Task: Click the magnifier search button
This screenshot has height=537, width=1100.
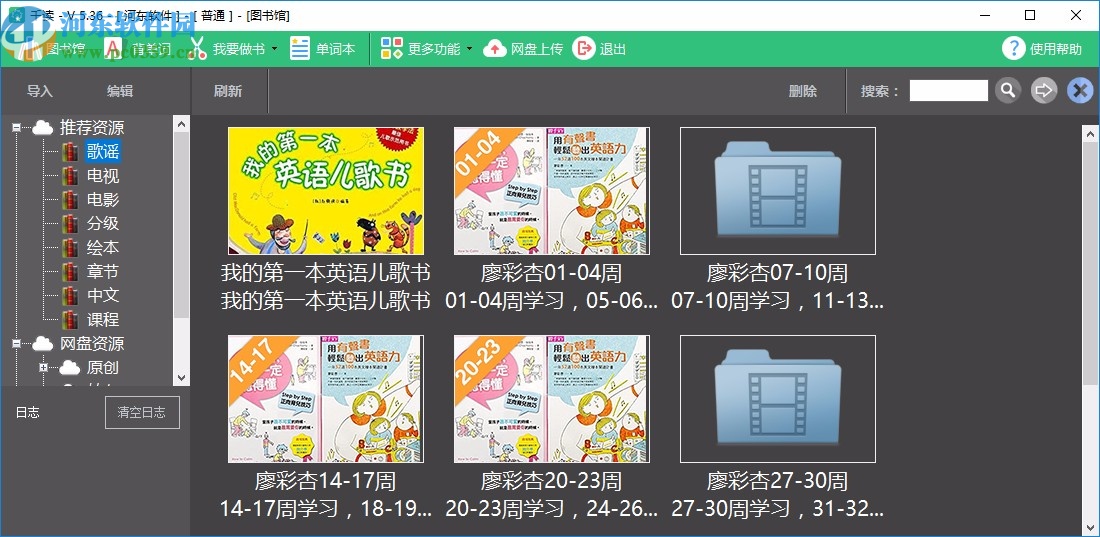Action: pyautogui.click(x=1008, y=91)
